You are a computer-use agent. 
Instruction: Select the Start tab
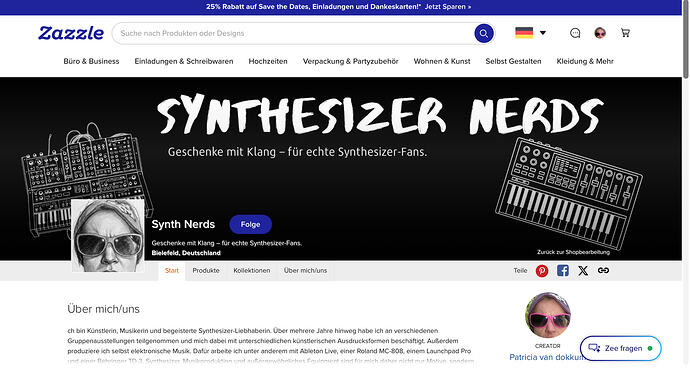pyautogui.click(x=172, y=271)
